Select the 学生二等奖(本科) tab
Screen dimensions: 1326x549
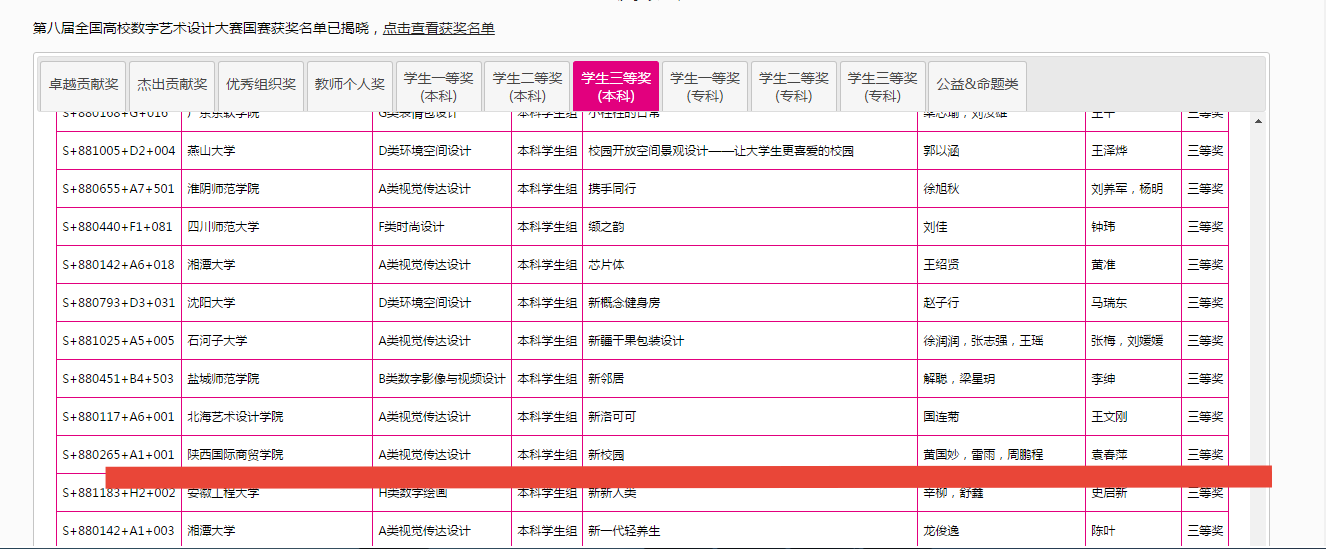point(528,87)
